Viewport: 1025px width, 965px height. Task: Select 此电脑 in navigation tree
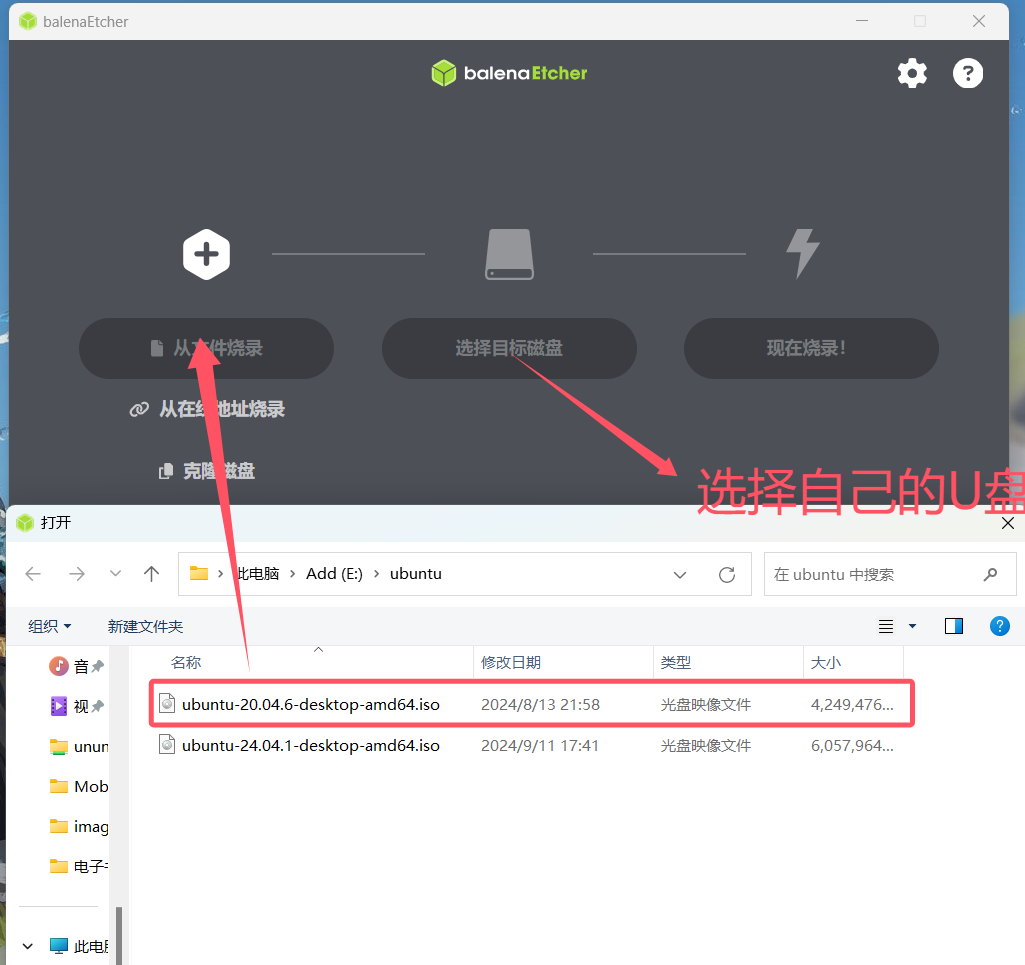pos(78,946)
